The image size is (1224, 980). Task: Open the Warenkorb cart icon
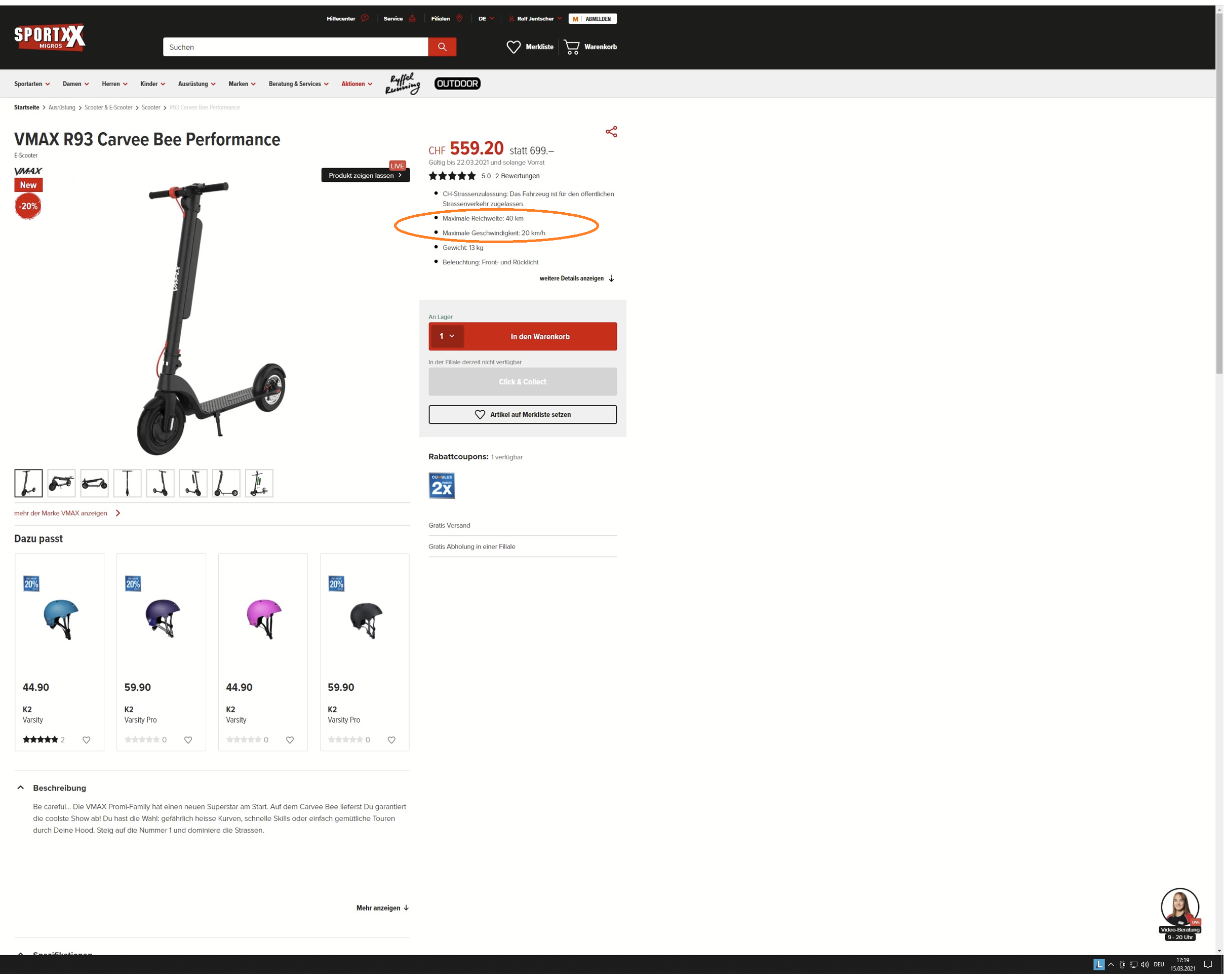tap(572, 47)
